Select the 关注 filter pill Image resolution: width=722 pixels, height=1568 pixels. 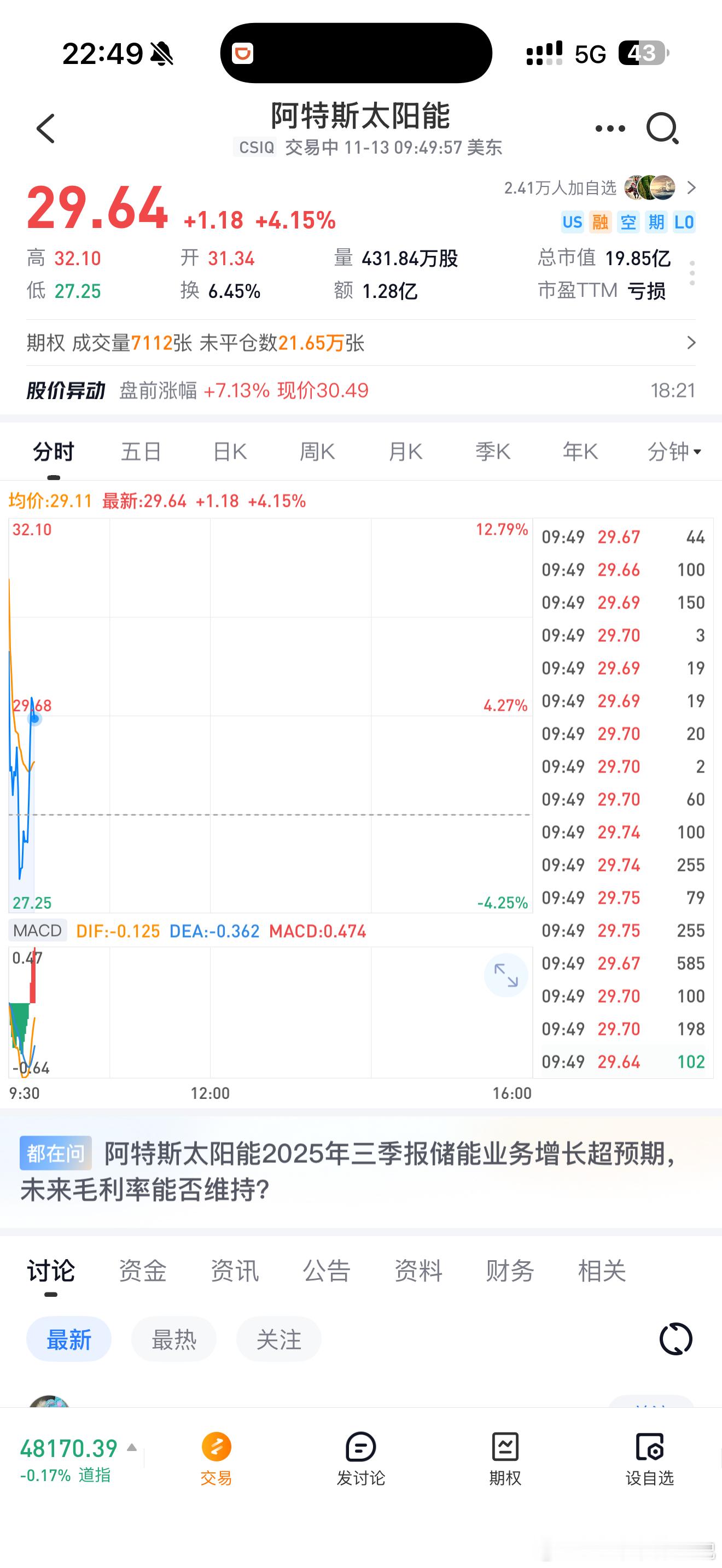279,1339
